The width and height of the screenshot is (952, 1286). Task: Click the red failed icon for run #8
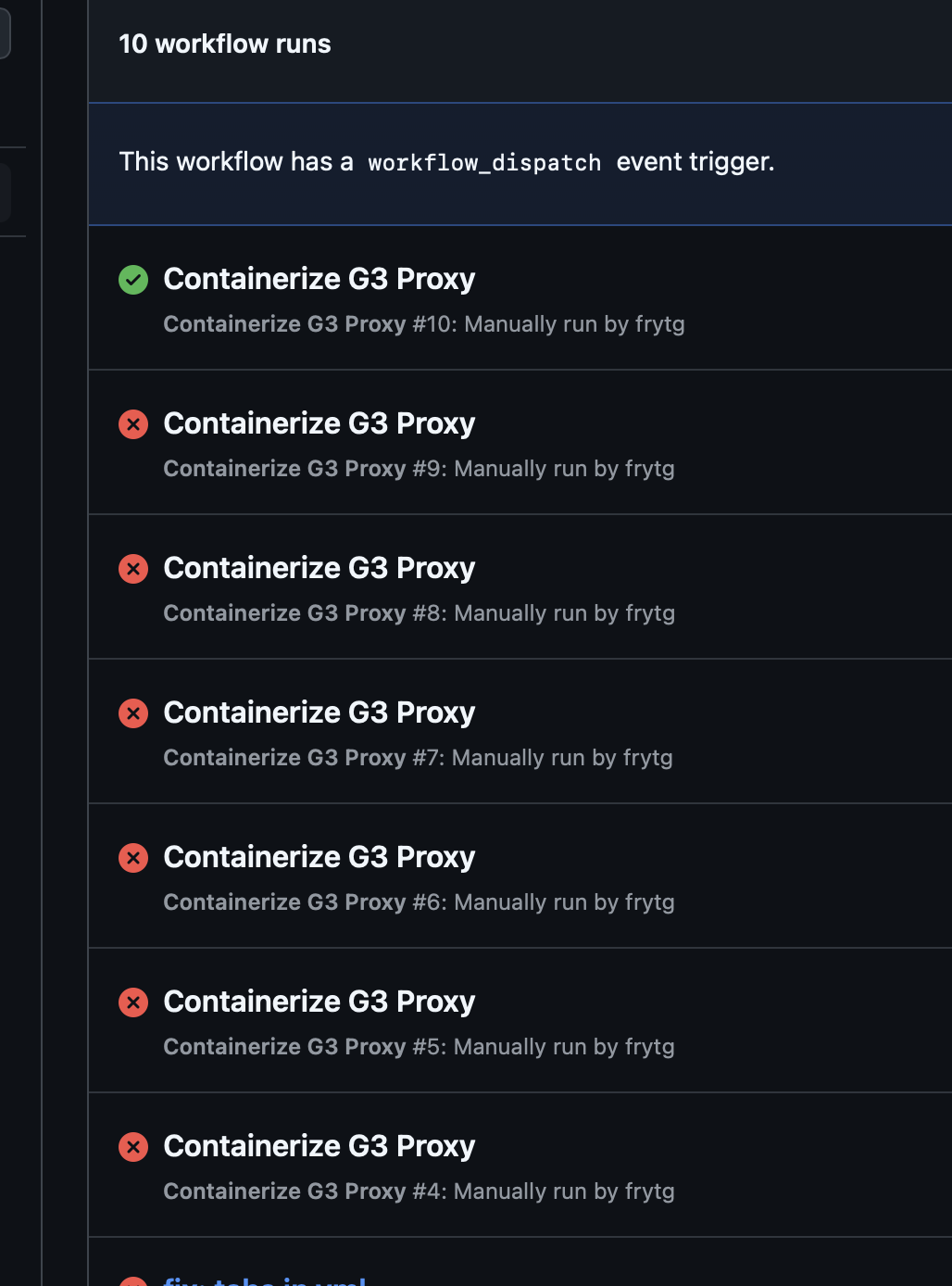pyautogui.click(x=133, y=569)
